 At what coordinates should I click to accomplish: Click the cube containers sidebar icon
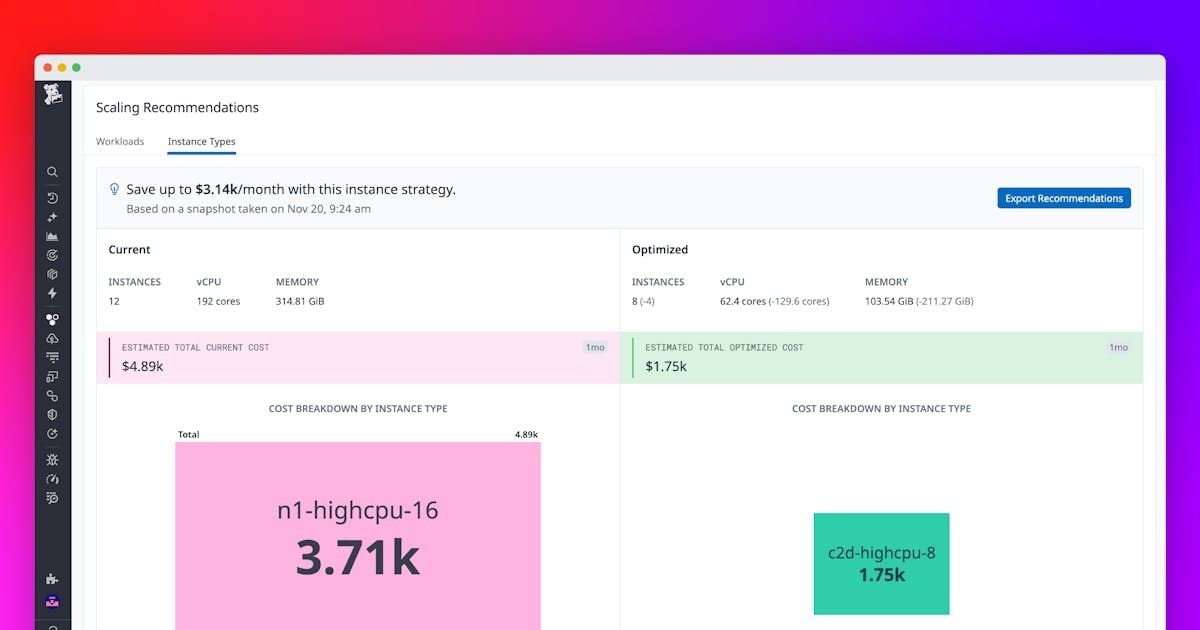pos(52,274)
